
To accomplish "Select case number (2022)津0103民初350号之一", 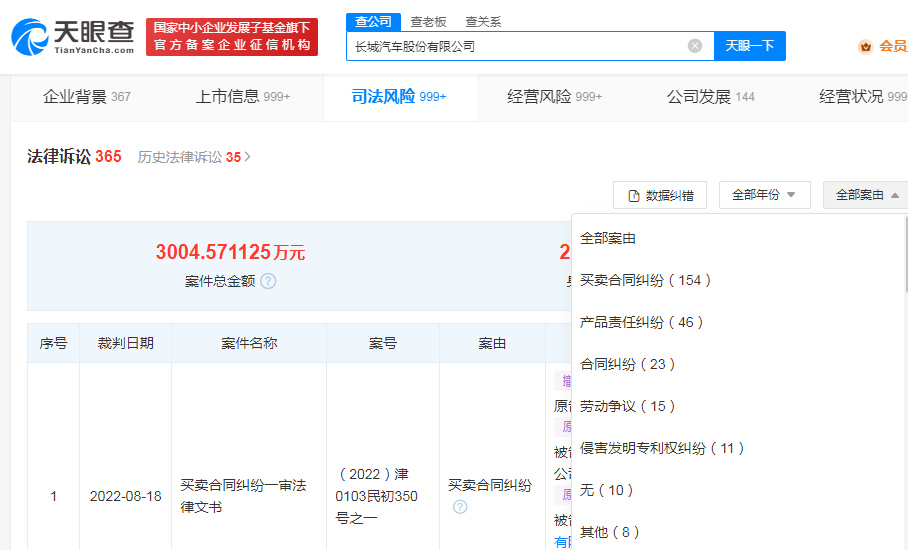I will [x=376, y=496].
